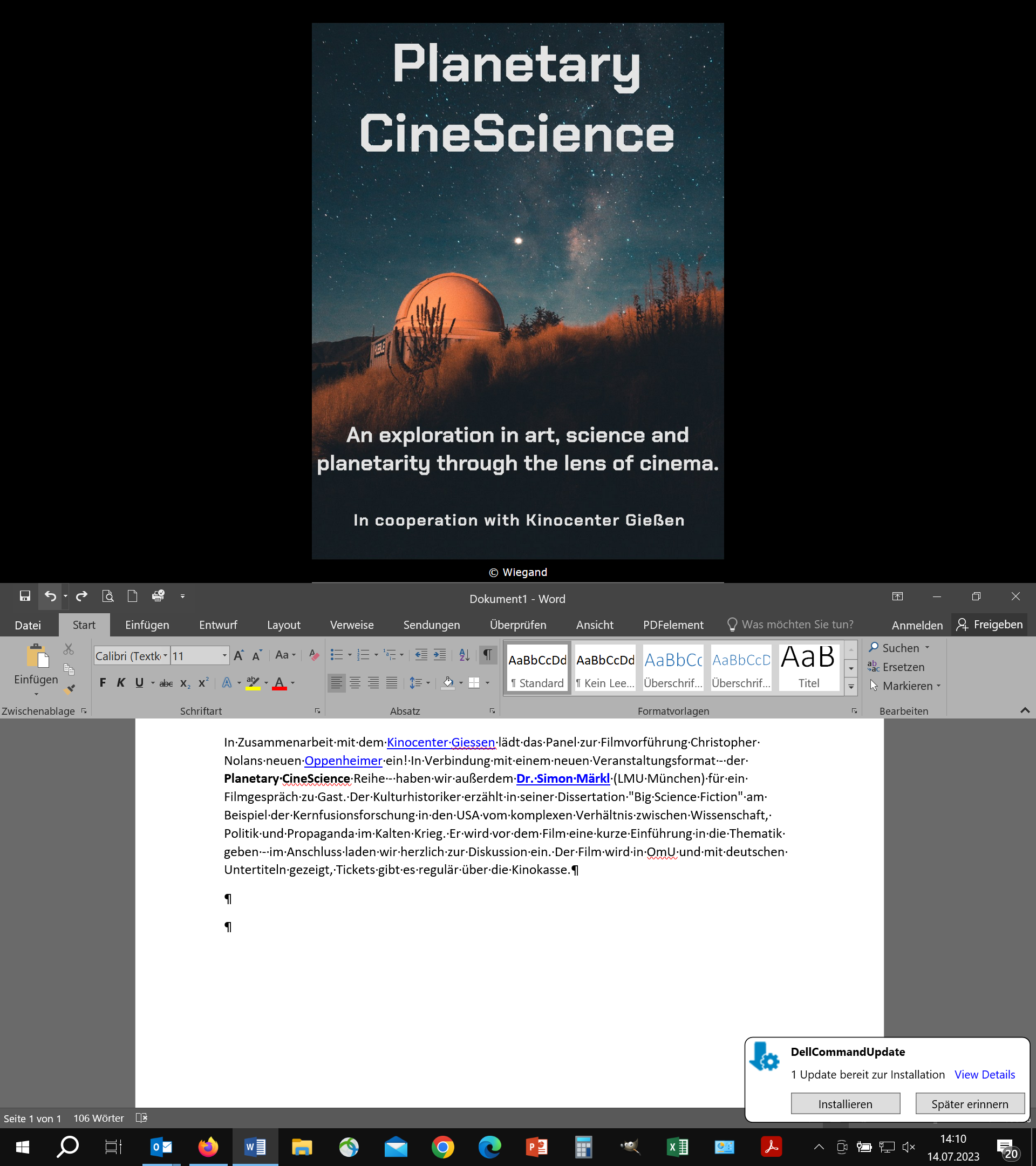Collapse the ribbon with the chevron
The width and height of the screenshot is (1036, 1166).
coord(1025,710)
